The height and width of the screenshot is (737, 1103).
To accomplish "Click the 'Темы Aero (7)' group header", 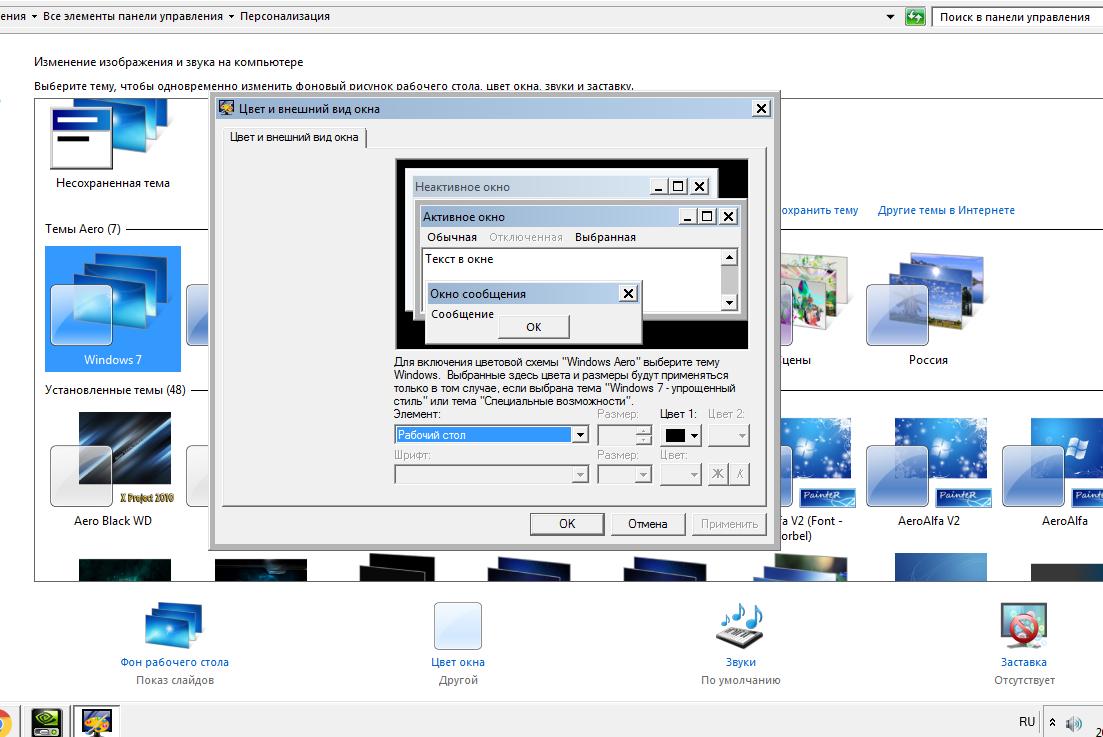I will [x=83, y=229].
